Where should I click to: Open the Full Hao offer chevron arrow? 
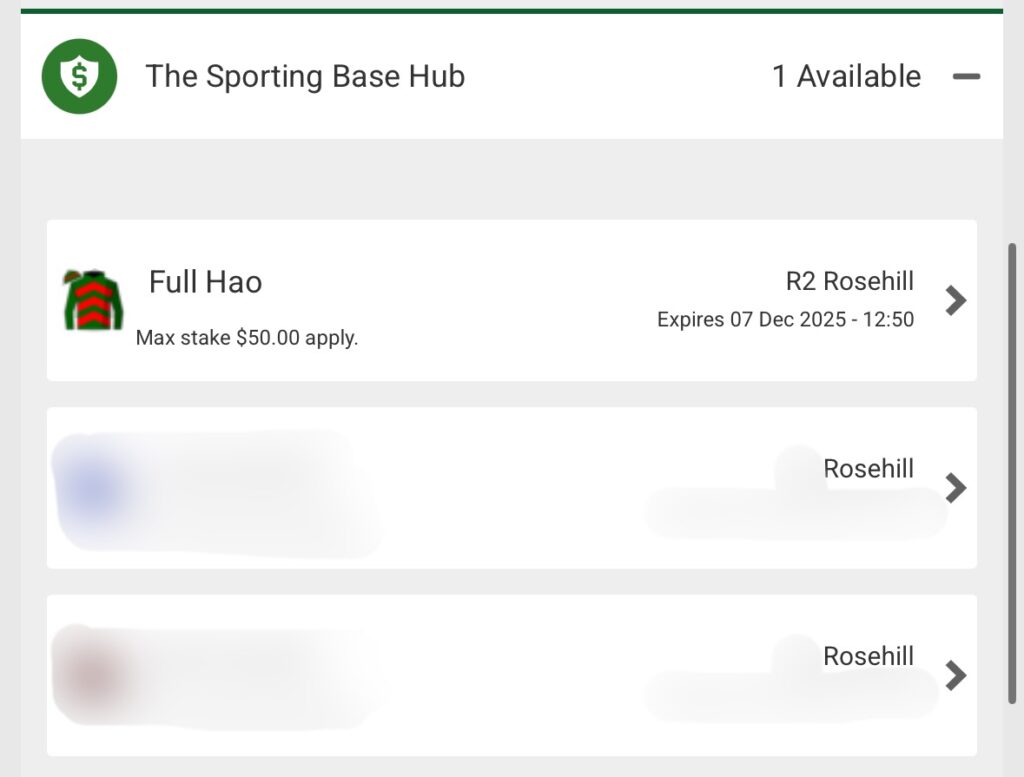(x=956, y=300)
